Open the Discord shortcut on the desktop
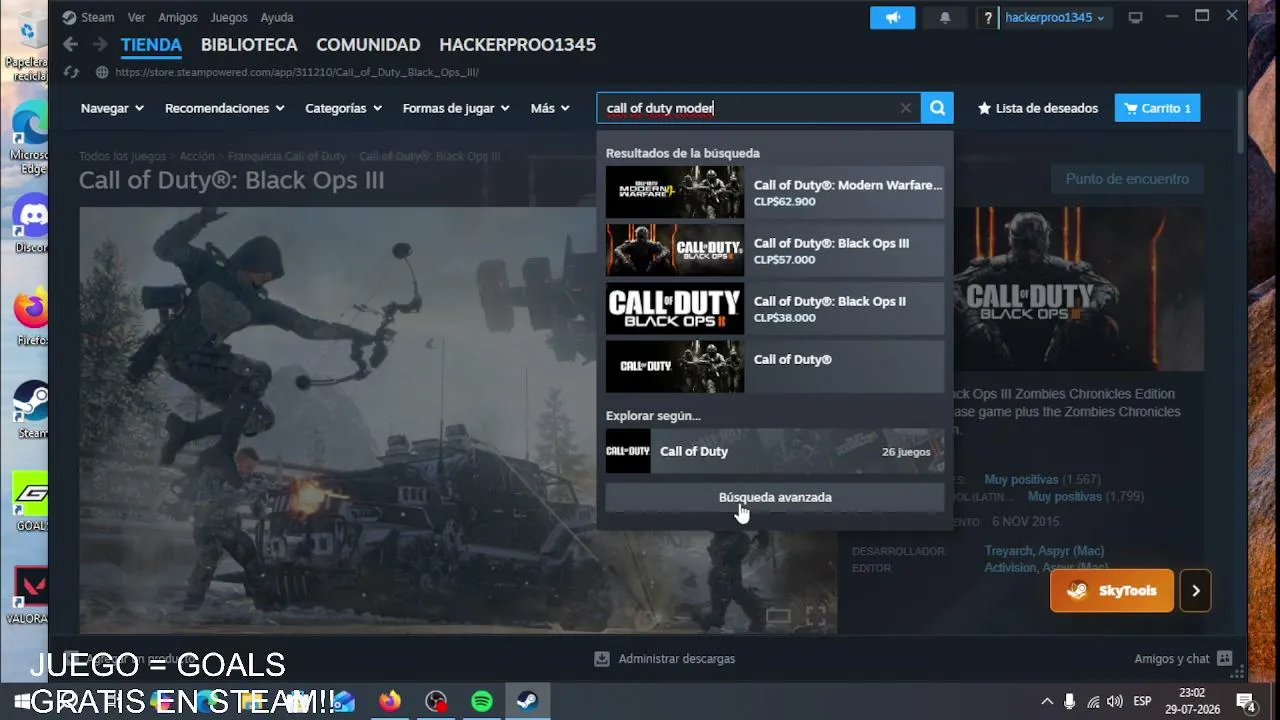This screenshot has width=1280, height=720. click(31, 223)
